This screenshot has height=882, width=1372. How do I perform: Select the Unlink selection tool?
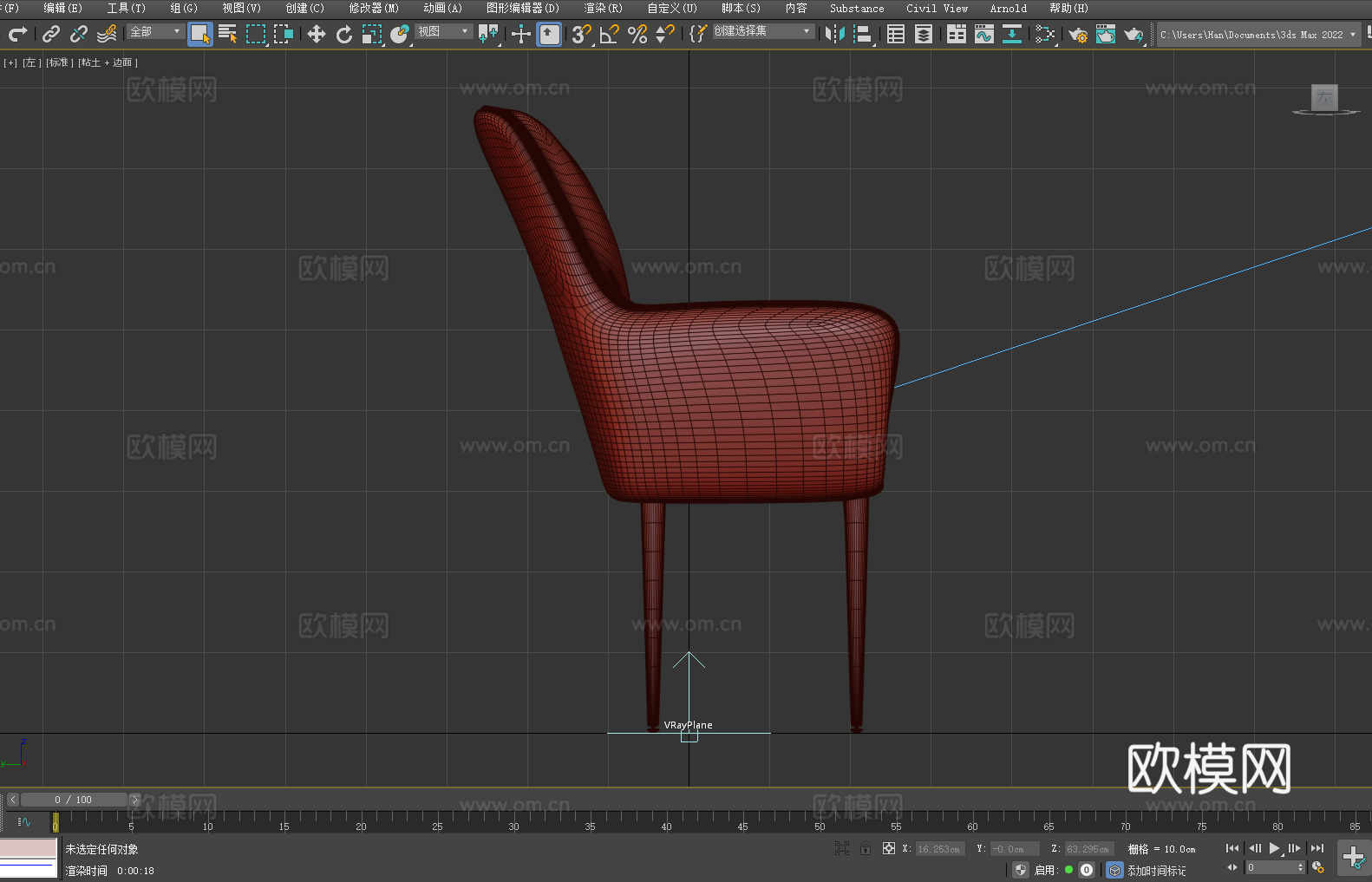79,34
